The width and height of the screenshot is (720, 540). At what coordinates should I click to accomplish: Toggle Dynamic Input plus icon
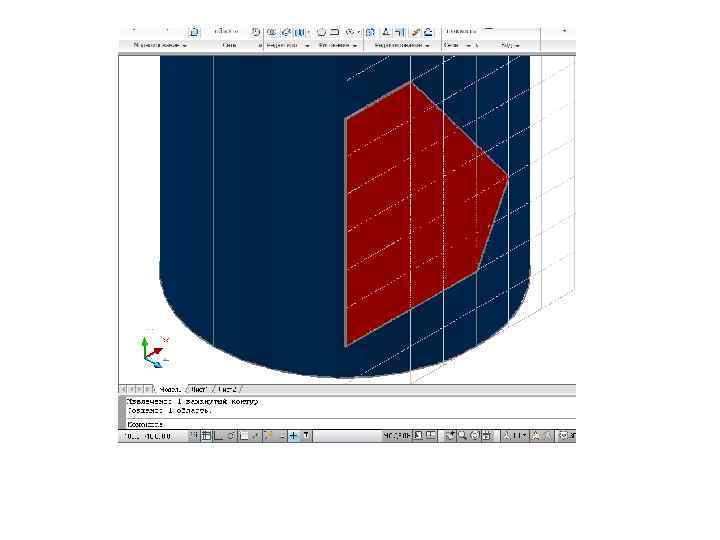293,436
